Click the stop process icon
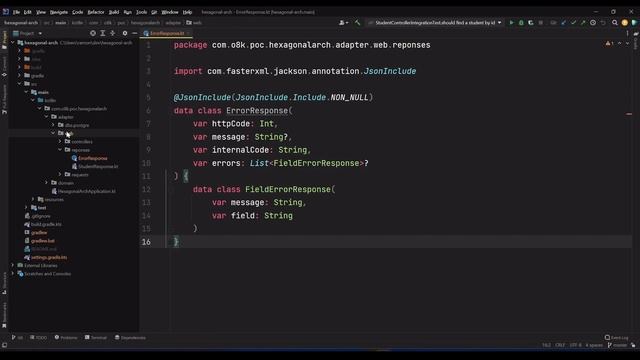The height and width of the screenshot is (360, 640). tap(541, 23)
